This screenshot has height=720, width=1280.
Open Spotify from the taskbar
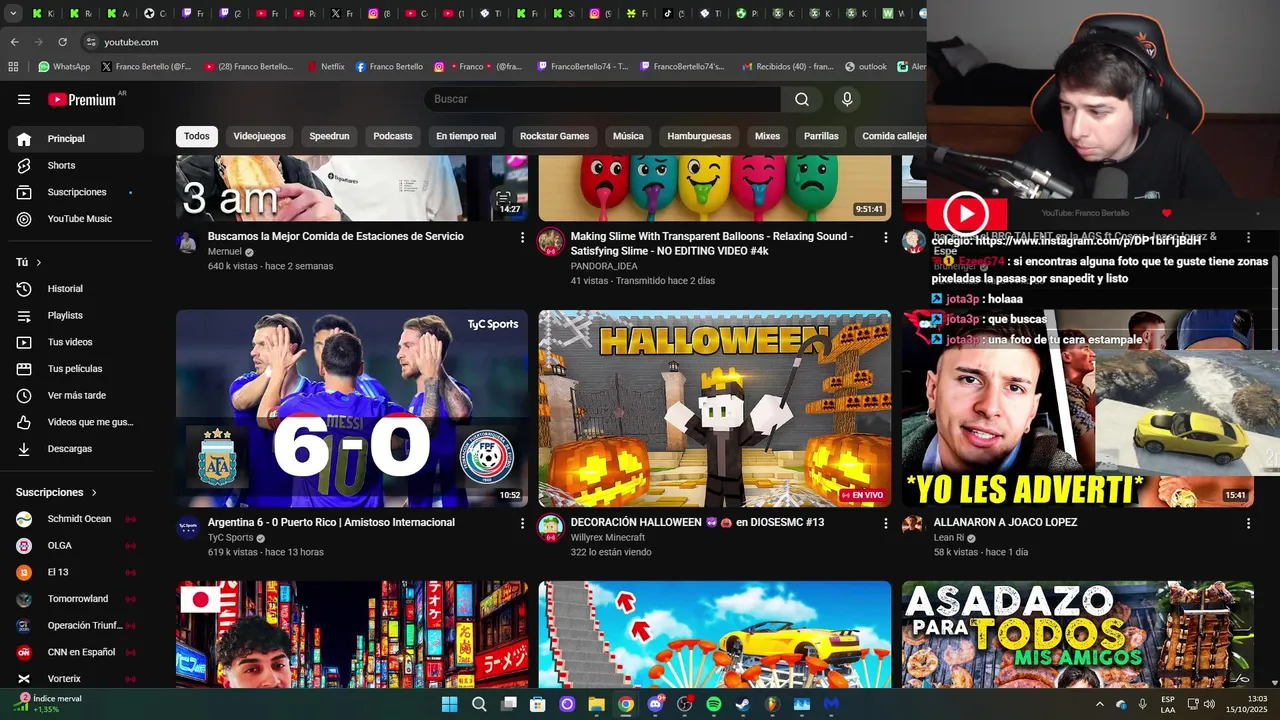tap(713, 704)
